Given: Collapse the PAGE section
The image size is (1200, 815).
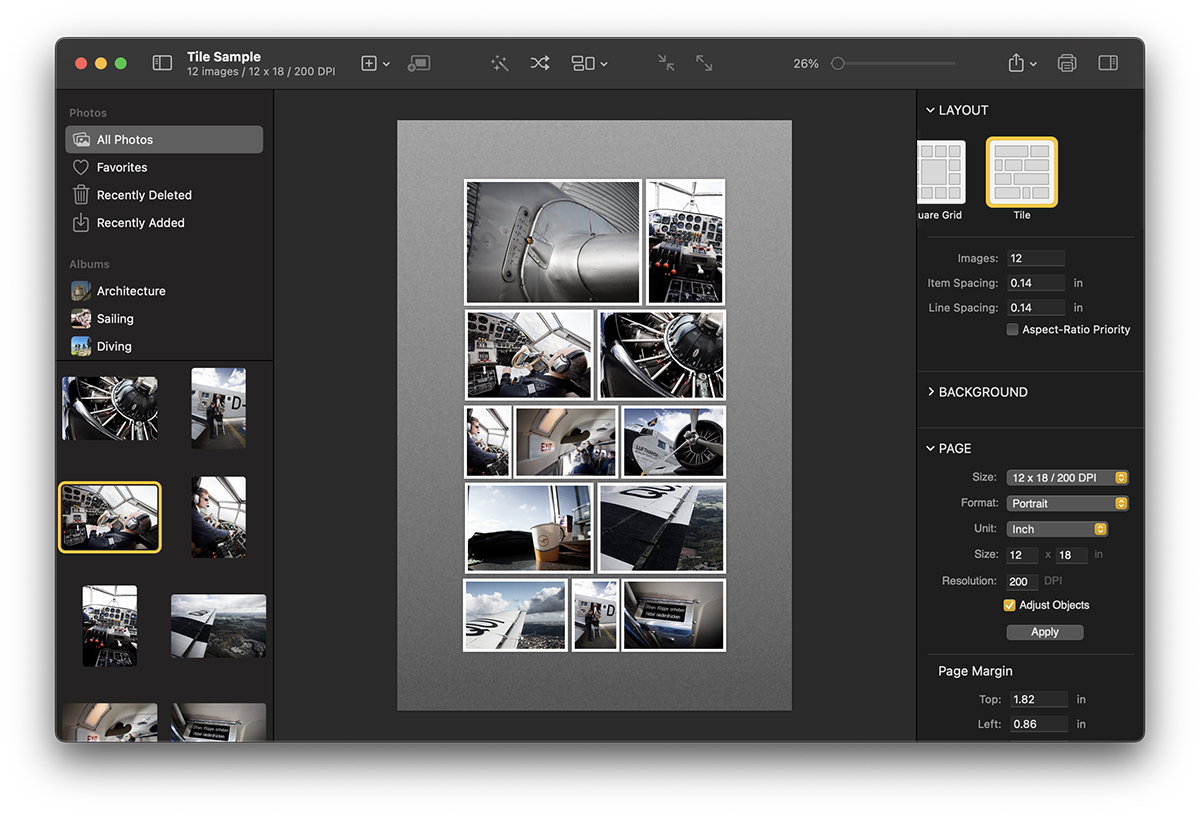Looking at the screenshot, I should (x=930, y=448).
